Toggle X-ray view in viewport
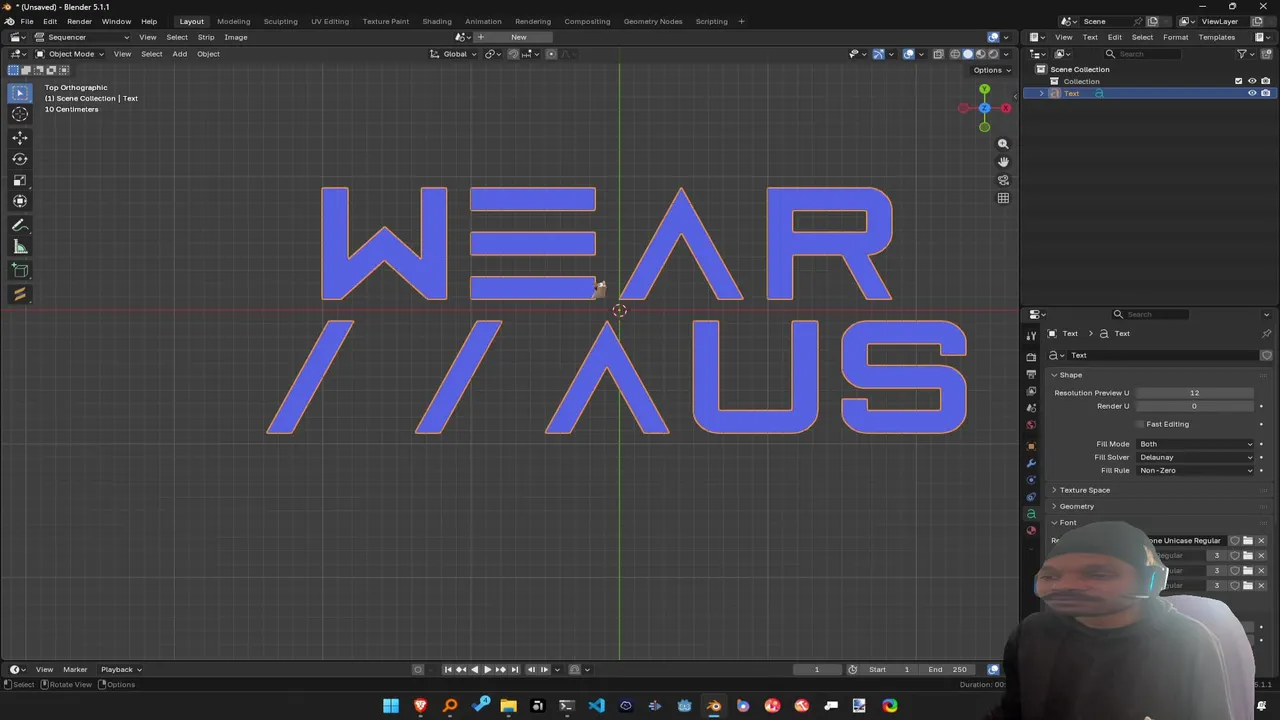Image resolution: width=1280 pixels, height=720 pixels. pyautogui.click(x=938, y=54)
